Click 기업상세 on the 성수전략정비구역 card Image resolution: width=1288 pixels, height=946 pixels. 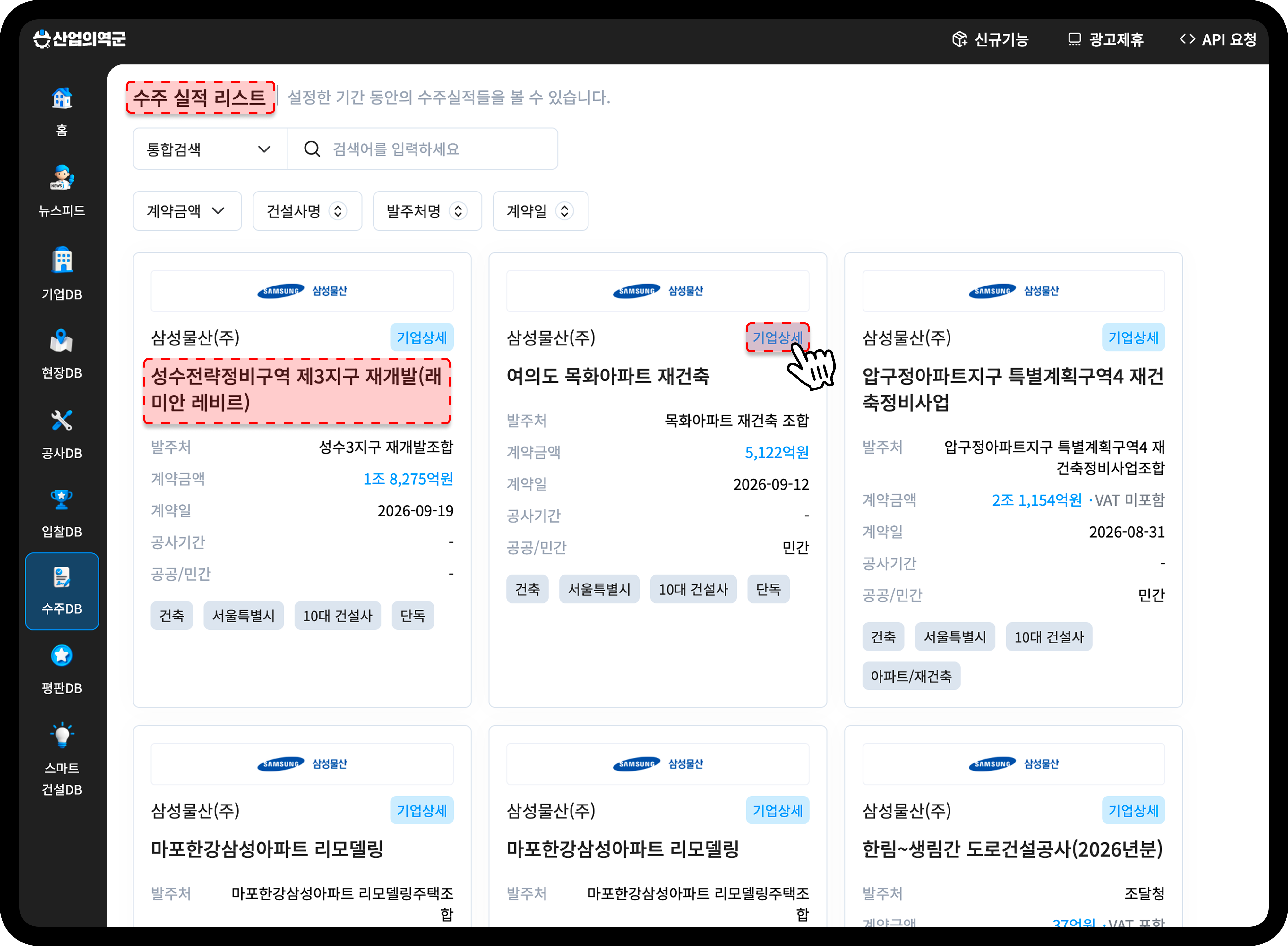click(422, 337)
